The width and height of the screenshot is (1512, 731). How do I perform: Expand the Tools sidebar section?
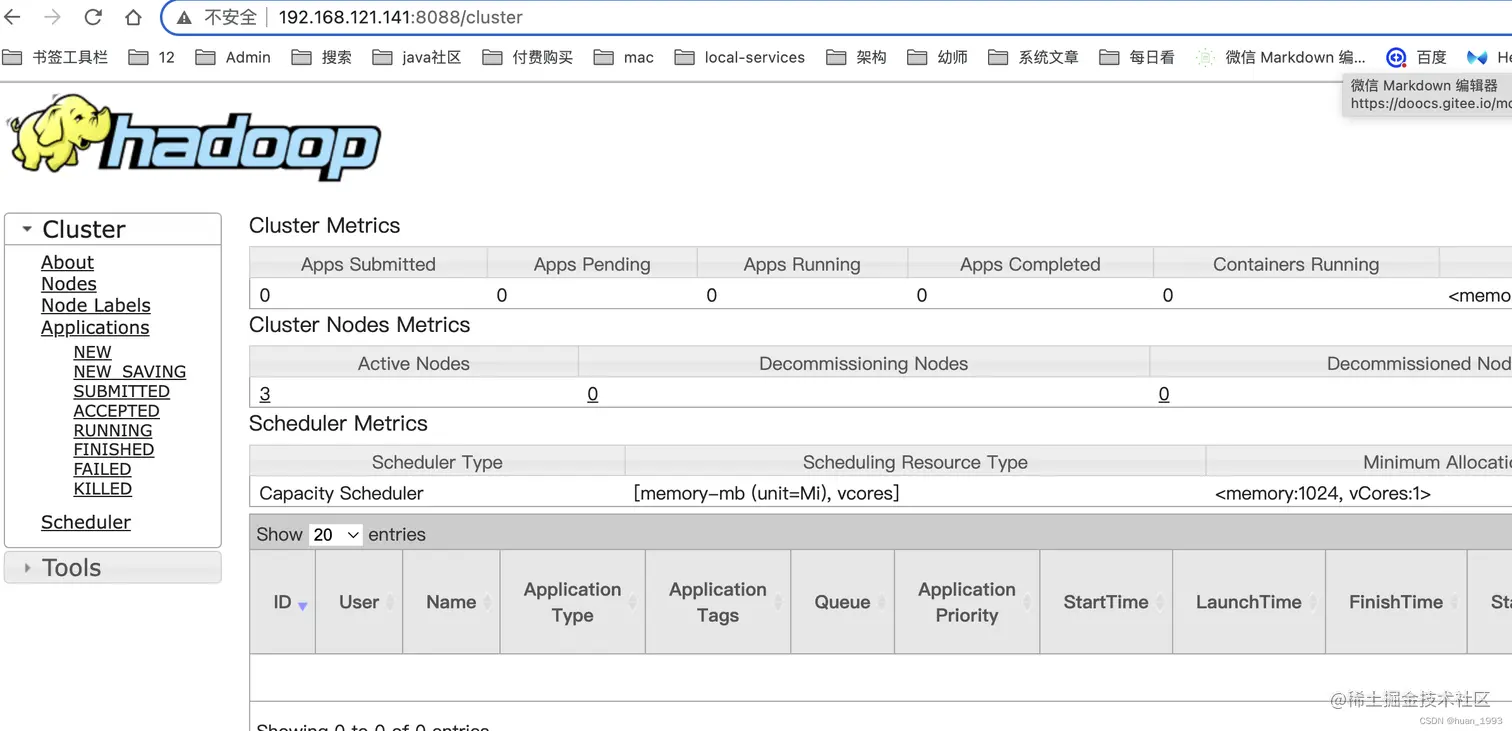[71, 567]
